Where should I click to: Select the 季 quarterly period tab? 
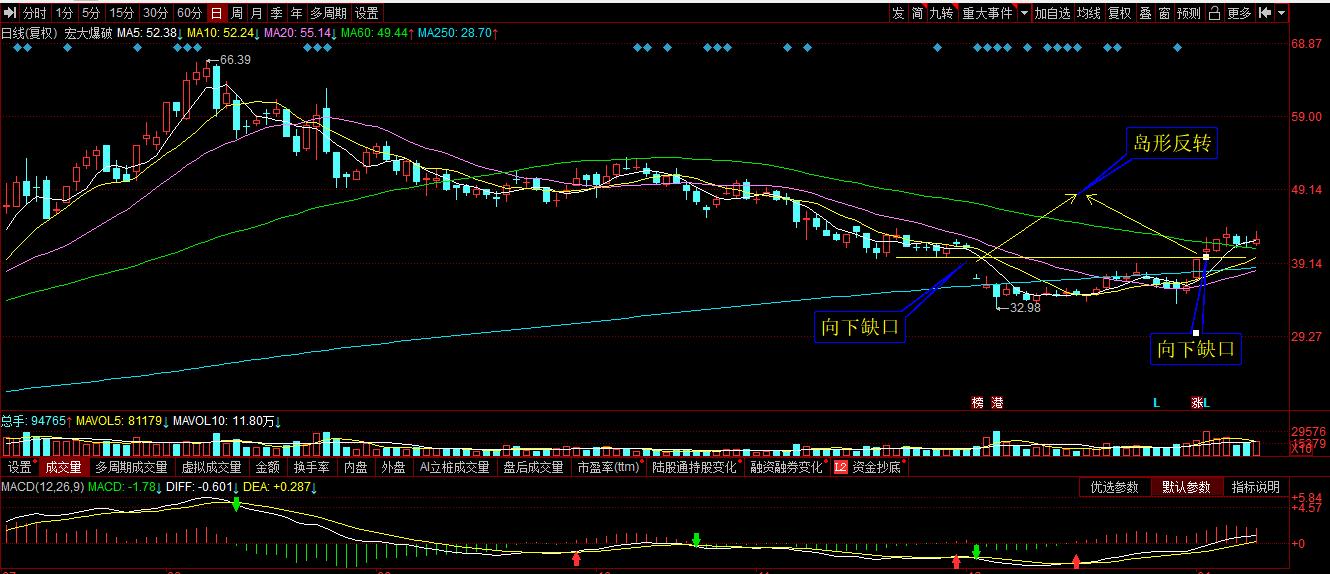point(277,13)
